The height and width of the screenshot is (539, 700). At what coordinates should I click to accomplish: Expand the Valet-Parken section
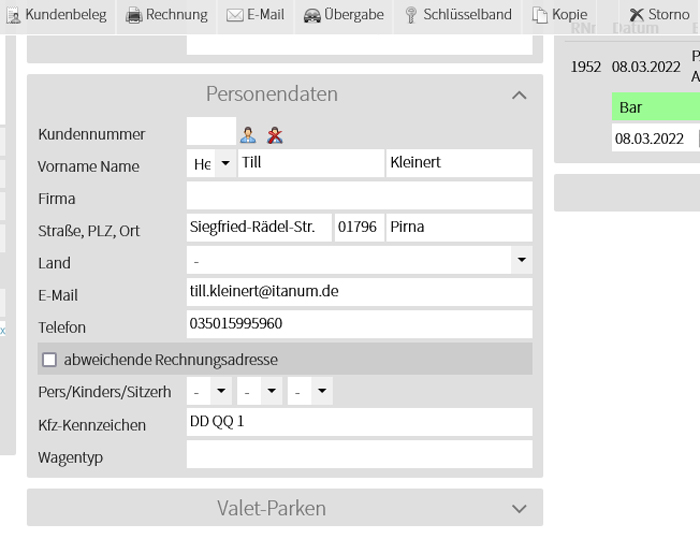519,509
